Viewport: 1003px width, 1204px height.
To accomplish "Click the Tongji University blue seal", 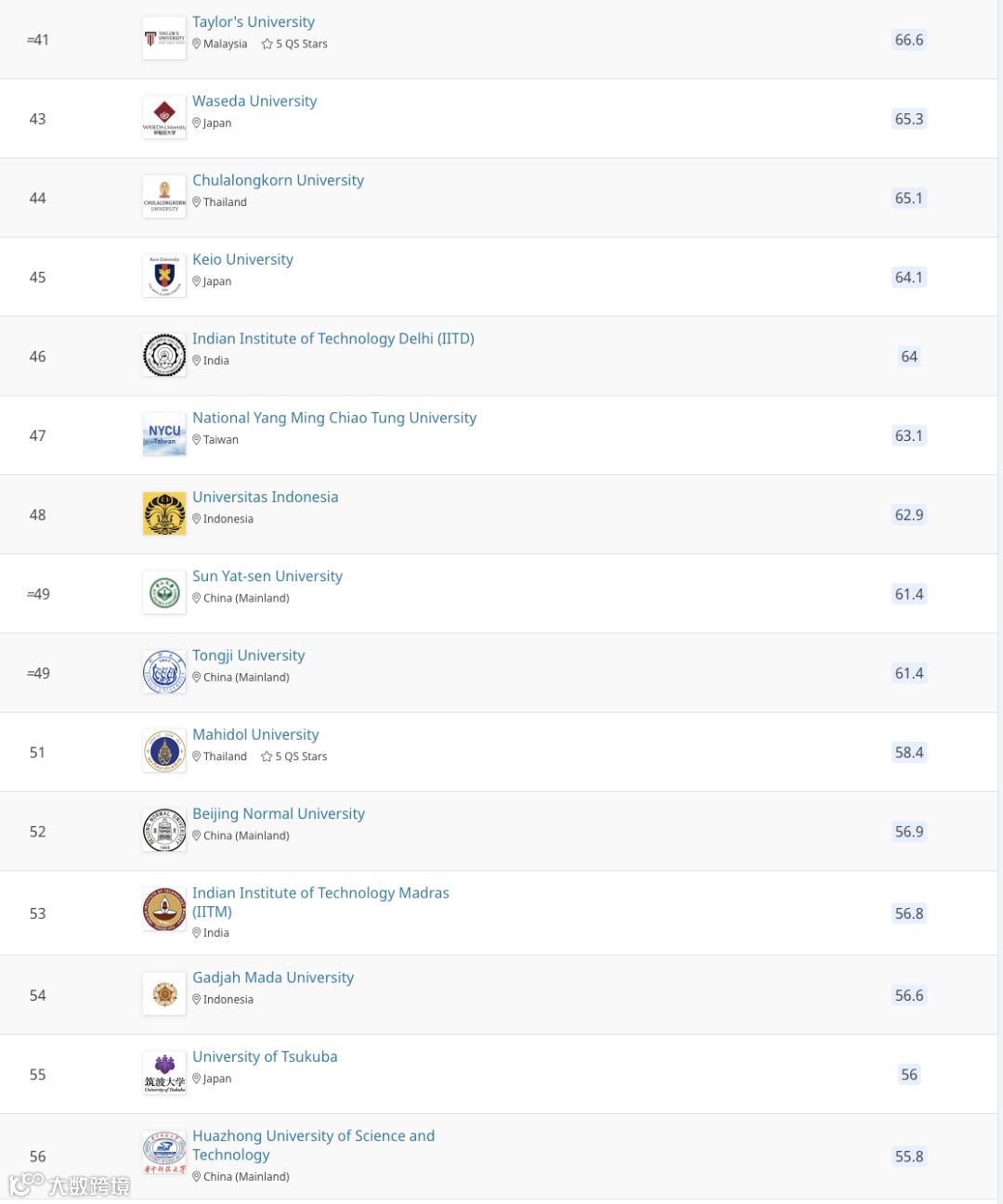I will tap(164, 672).
